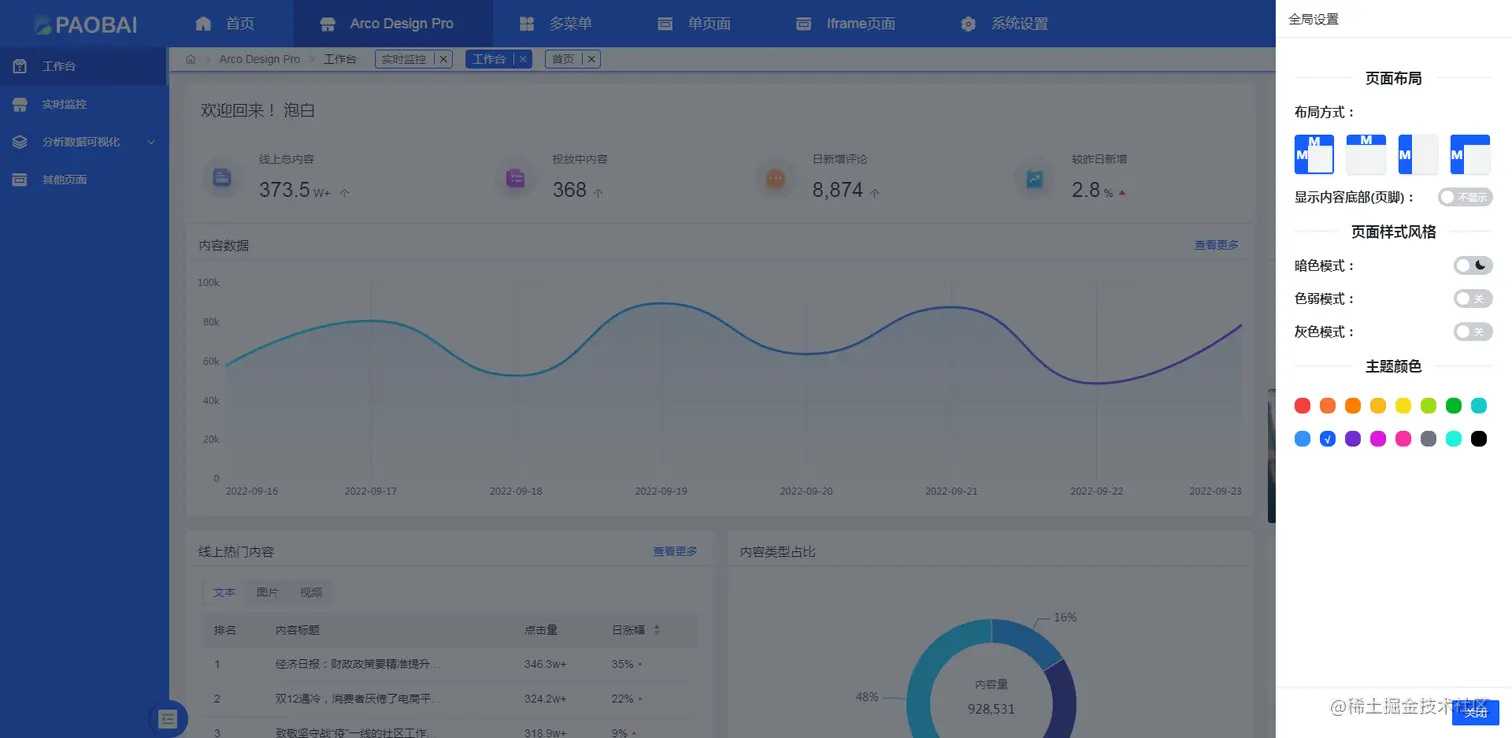Select the 图片 tab in popular content

pyautogui.click(x=267, y=592)
